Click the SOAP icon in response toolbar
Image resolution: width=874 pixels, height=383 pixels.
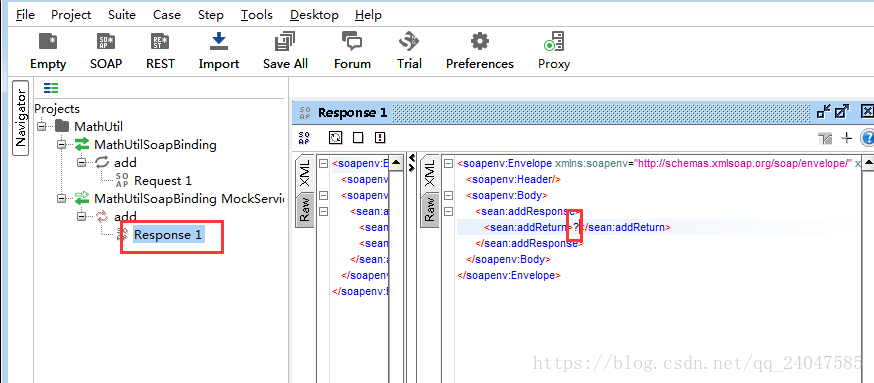[305, 137]
